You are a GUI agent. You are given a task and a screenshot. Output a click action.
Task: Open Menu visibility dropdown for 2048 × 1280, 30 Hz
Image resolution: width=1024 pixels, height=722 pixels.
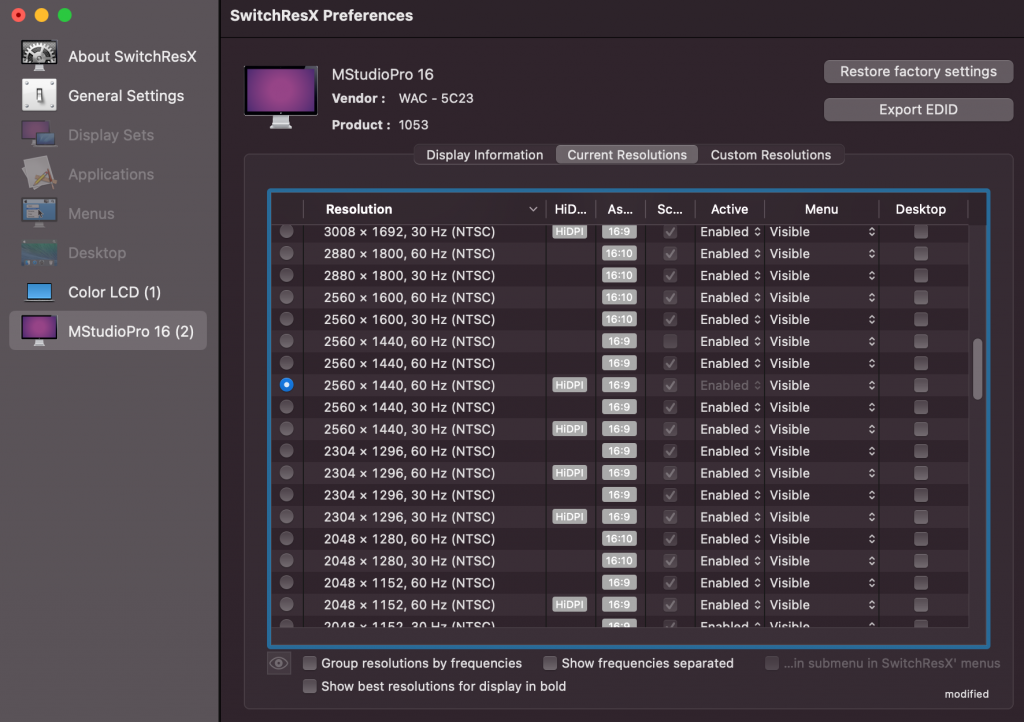[x=822, y=561]
